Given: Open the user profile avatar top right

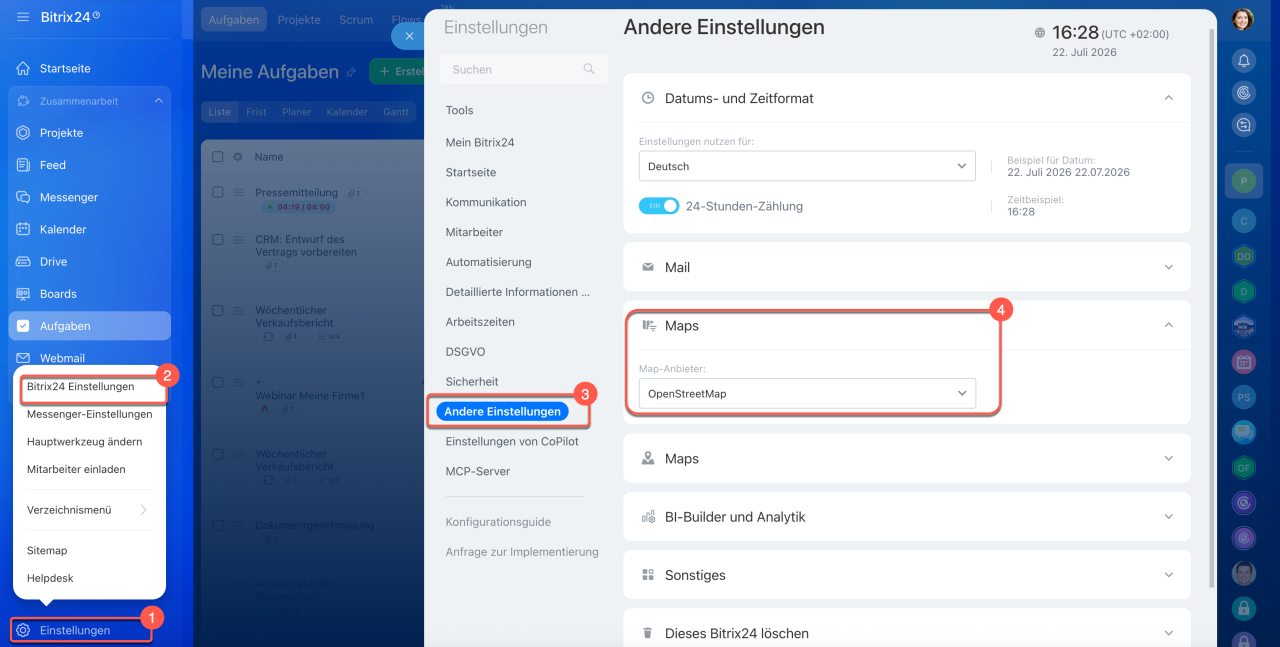Looking at the screenshot, I should [1244, 19].
